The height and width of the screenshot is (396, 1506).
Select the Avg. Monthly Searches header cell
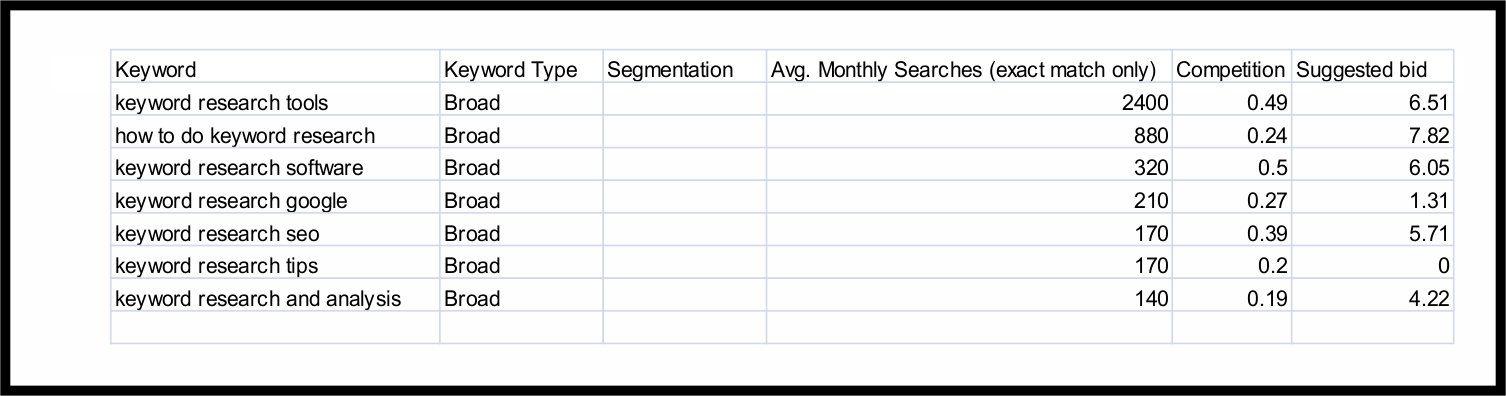pyautogui.click(x=969, y=69)
